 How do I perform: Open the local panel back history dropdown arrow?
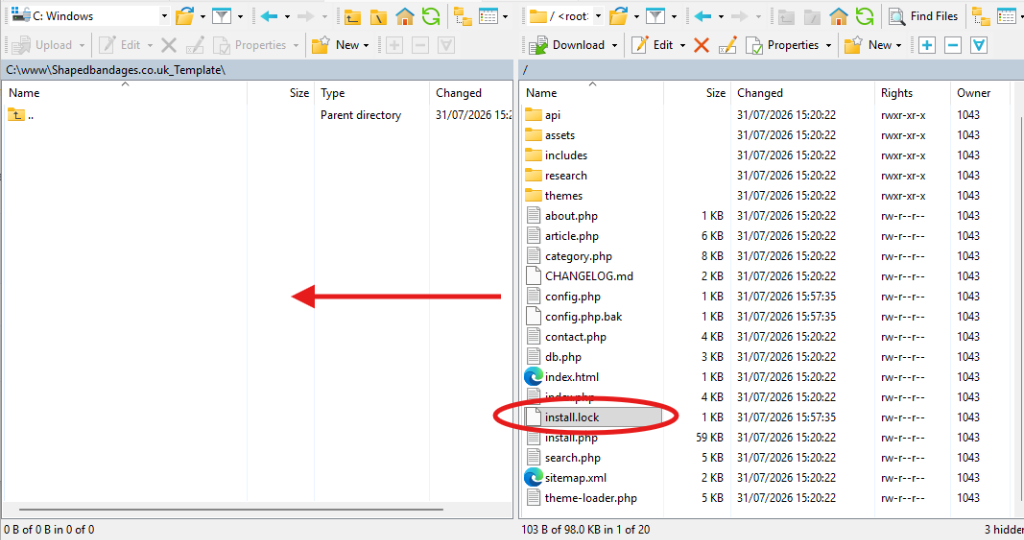click(287, 16)
